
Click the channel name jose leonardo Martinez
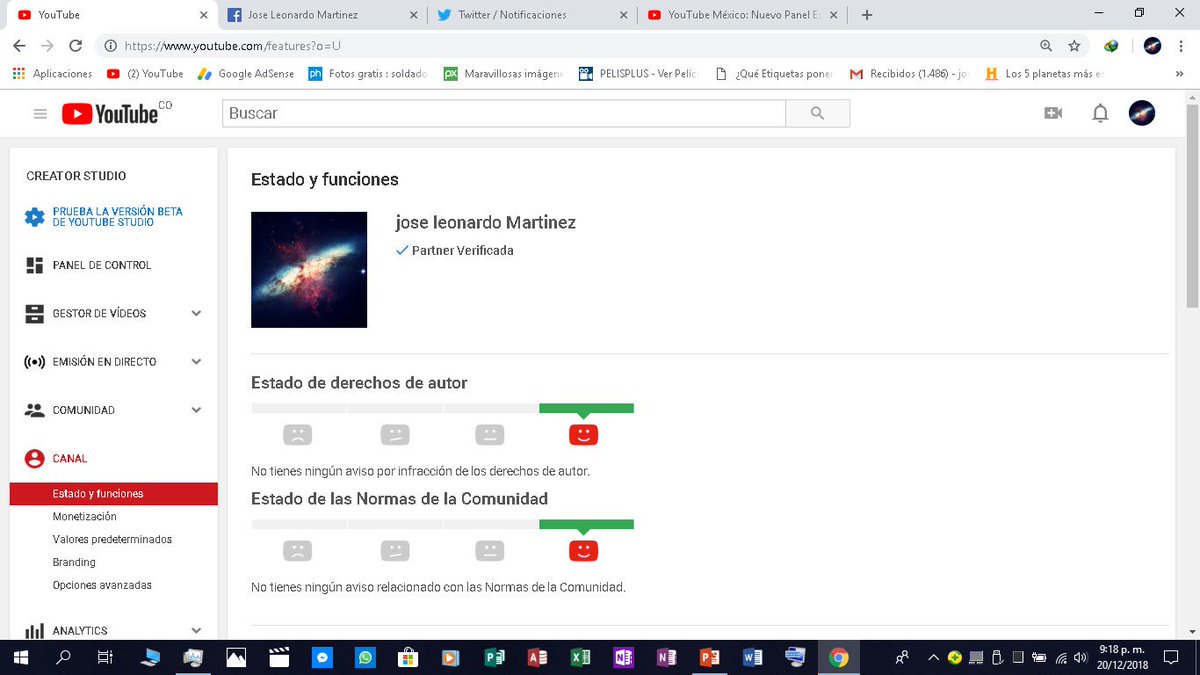click(486, 222)
